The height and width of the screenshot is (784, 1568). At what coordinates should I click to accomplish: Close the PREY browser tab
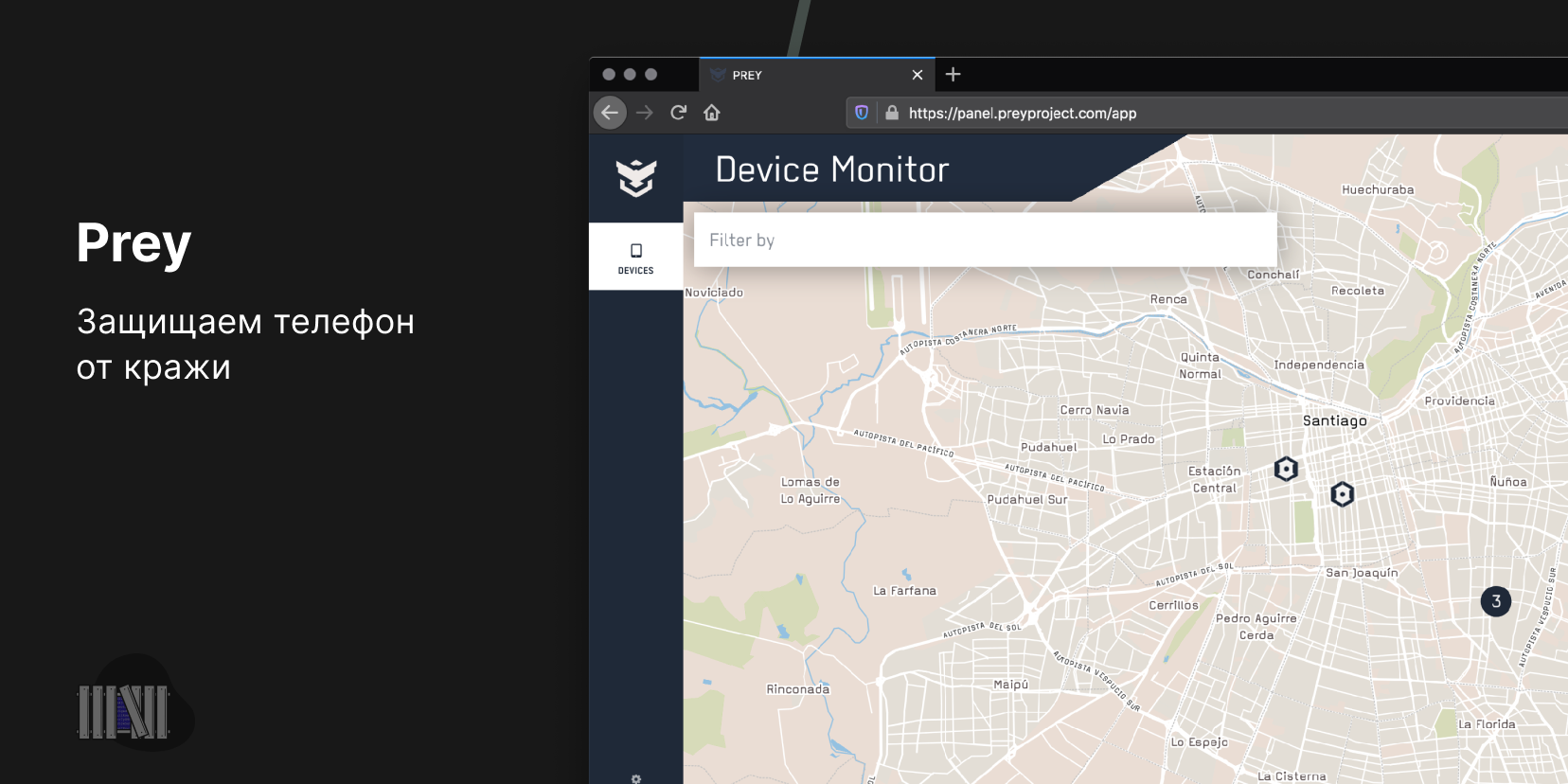[918, 75]
